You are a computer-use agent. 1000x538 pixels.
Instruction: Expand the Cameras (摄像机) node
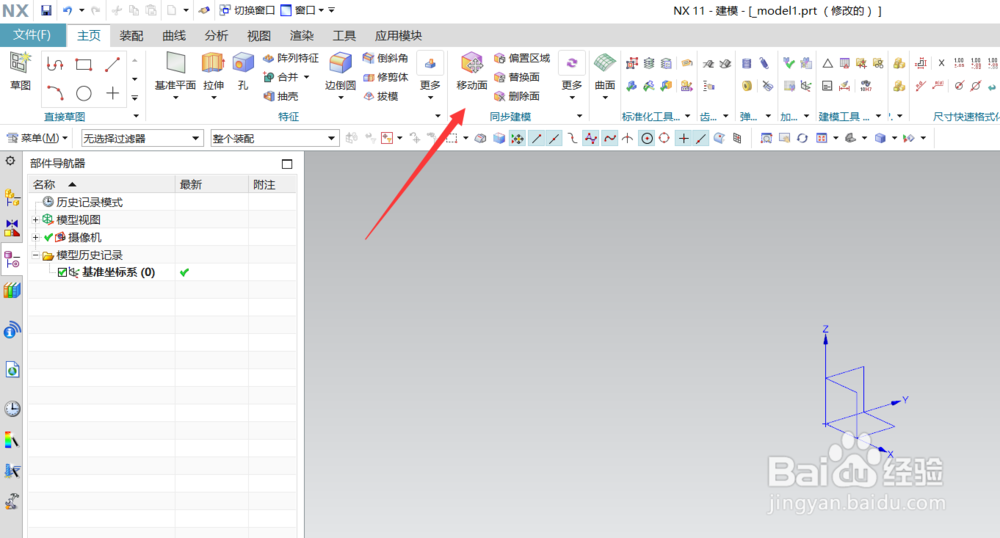36,237
